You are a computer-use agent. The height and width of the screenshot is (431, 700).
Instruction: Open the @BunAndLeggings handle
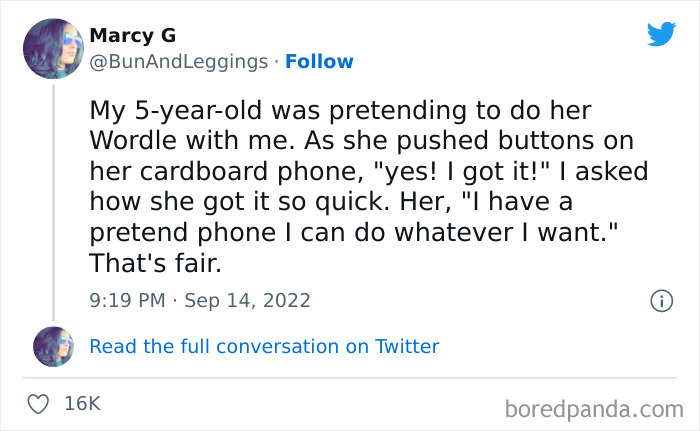pos(179,61)
